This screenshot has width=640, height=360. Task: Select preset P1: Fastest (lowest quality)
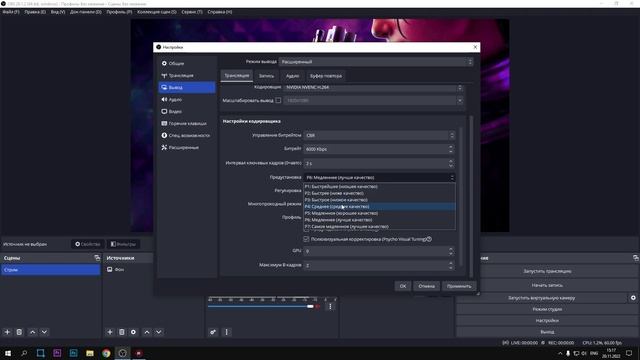(x=380, y=187)
